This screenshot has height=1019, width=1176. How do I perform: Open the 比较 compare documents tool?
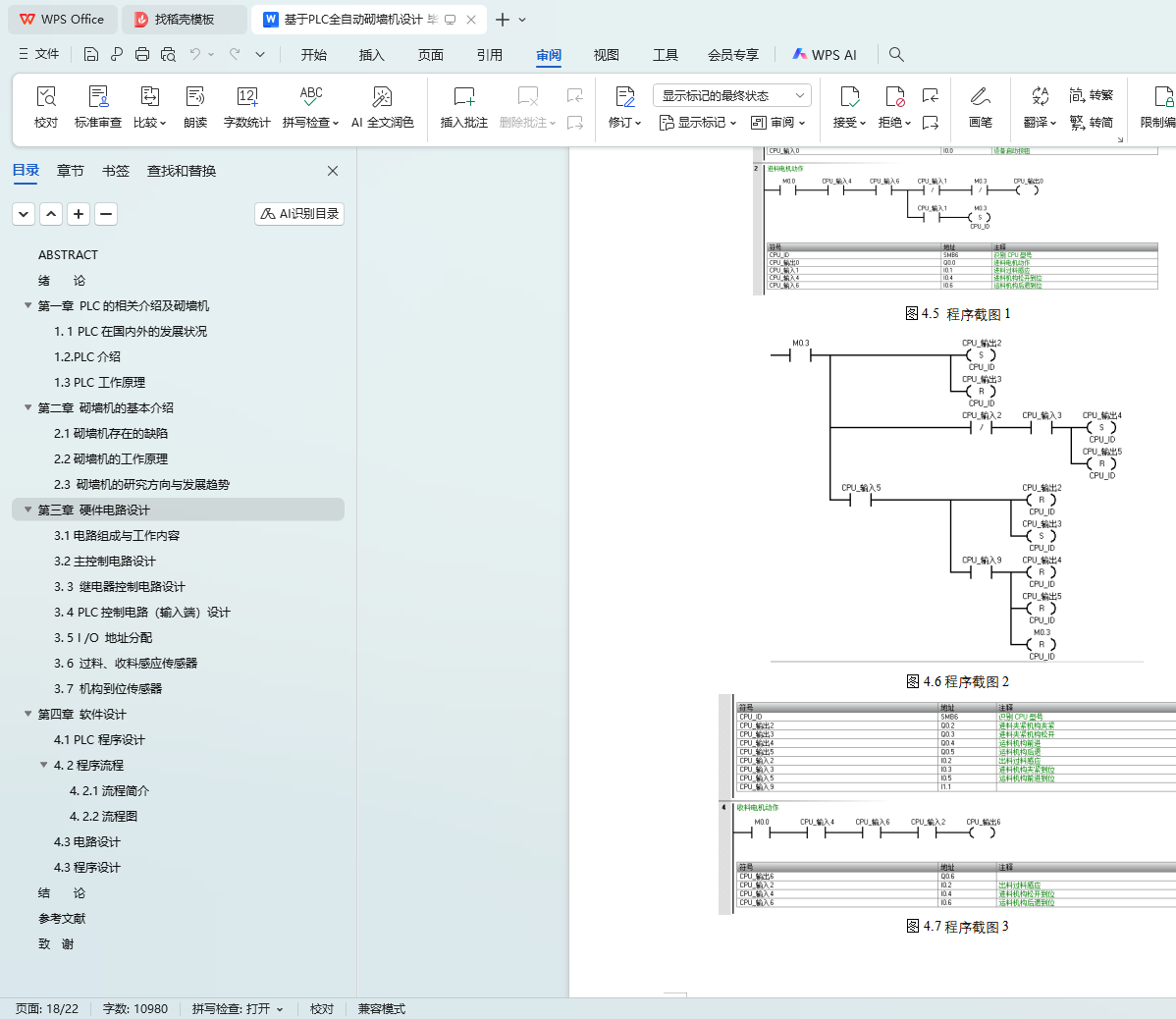(149, 107)
